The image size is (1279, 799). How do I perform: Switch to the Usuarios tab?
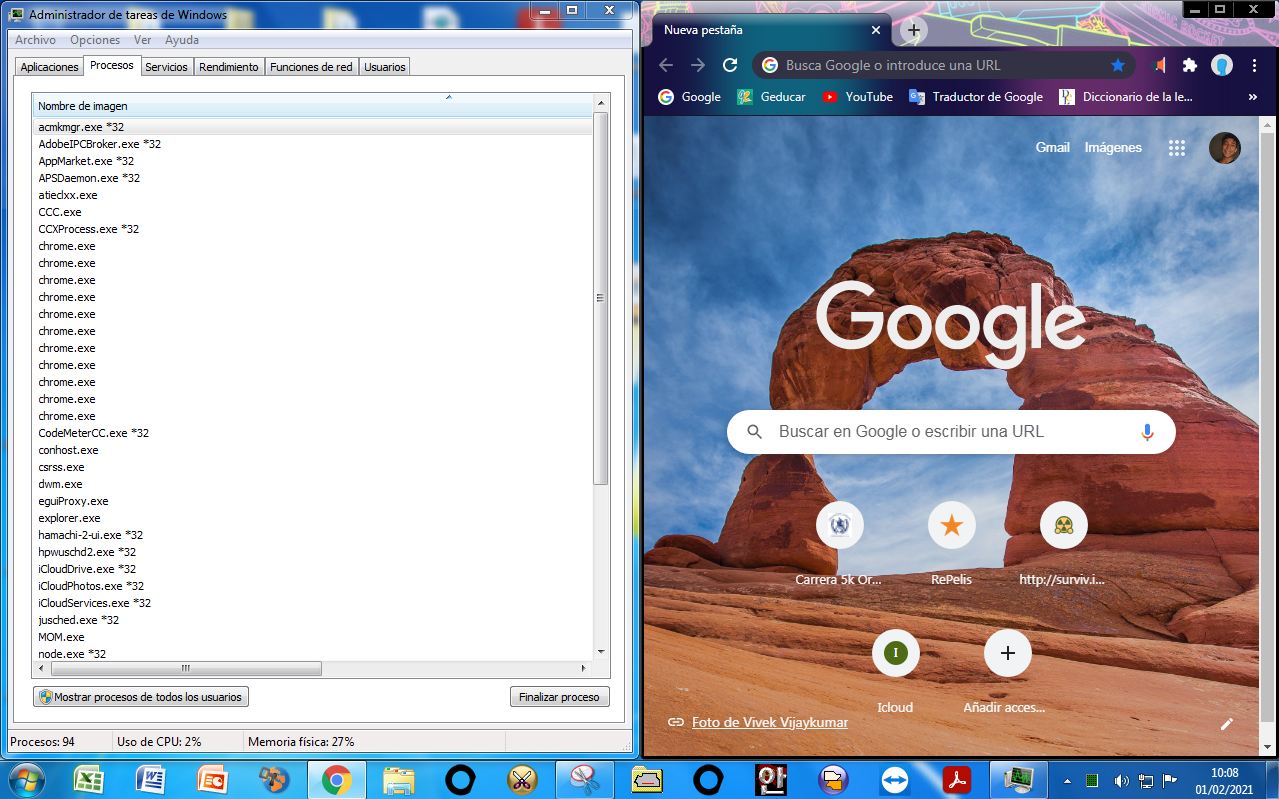[x=385, y=67]
